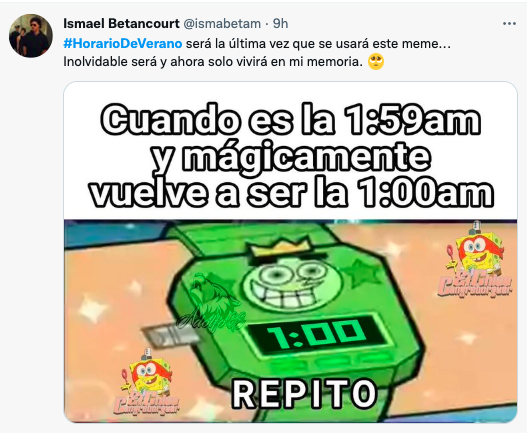Open the @ismabetam handle link
The height and width of the screenshot is (433, 527).
(x=222, y=24)
